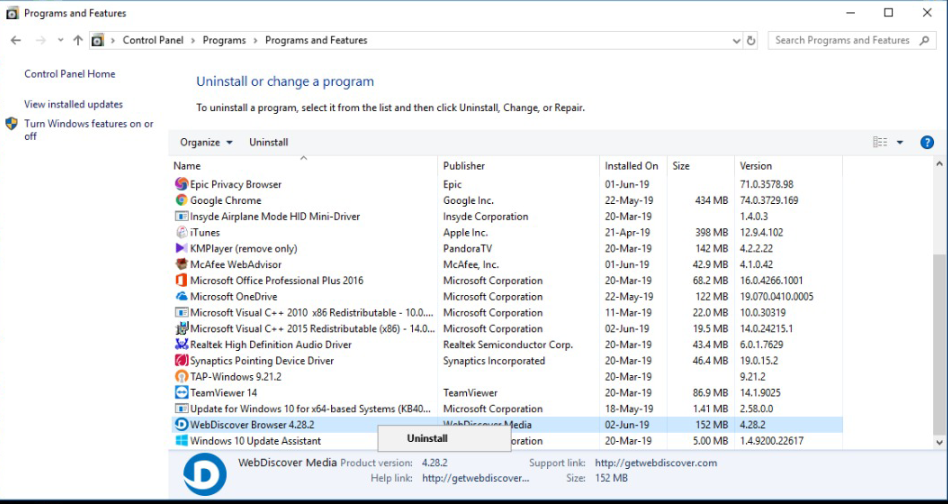Screen dimensions: 948x504
Task: Click the KMPlayer program icon
Action: pos(181,248)
